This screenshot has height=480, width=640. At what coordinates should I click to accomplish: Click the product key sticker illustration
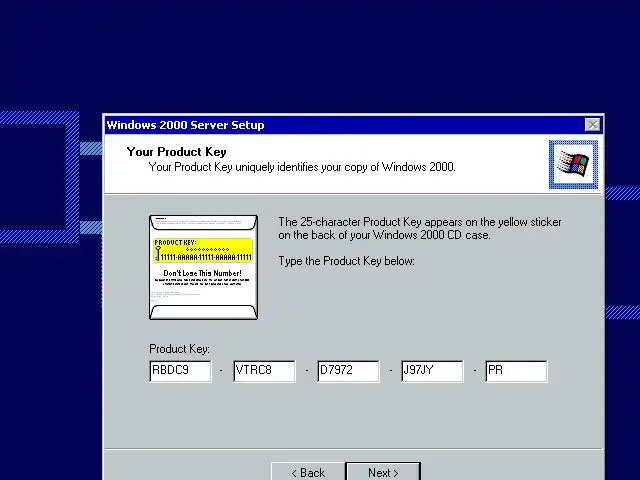pyautogui.click(x=203, y=267)
